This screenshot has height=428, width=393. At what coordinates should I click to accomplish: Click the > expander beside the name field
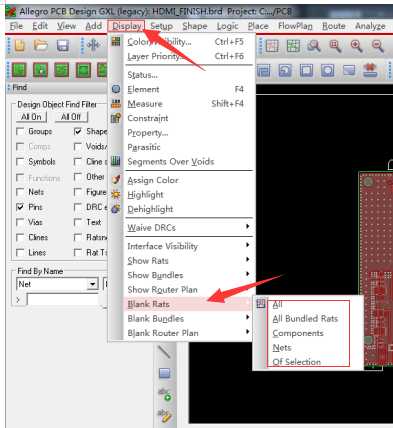pos(18,300)
